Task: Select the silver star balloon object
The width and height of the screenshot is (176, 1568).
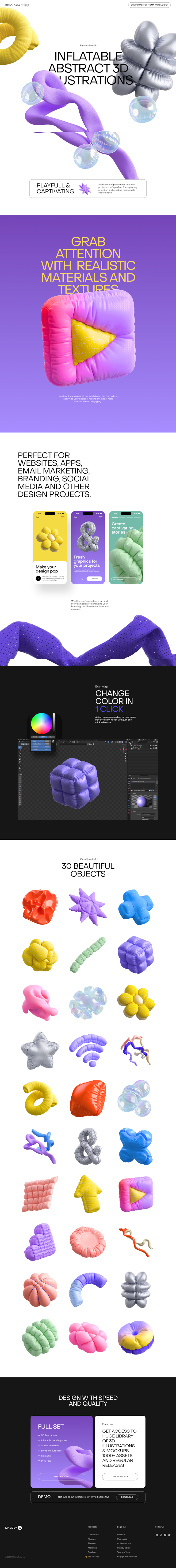Action: click(40, 1050)
